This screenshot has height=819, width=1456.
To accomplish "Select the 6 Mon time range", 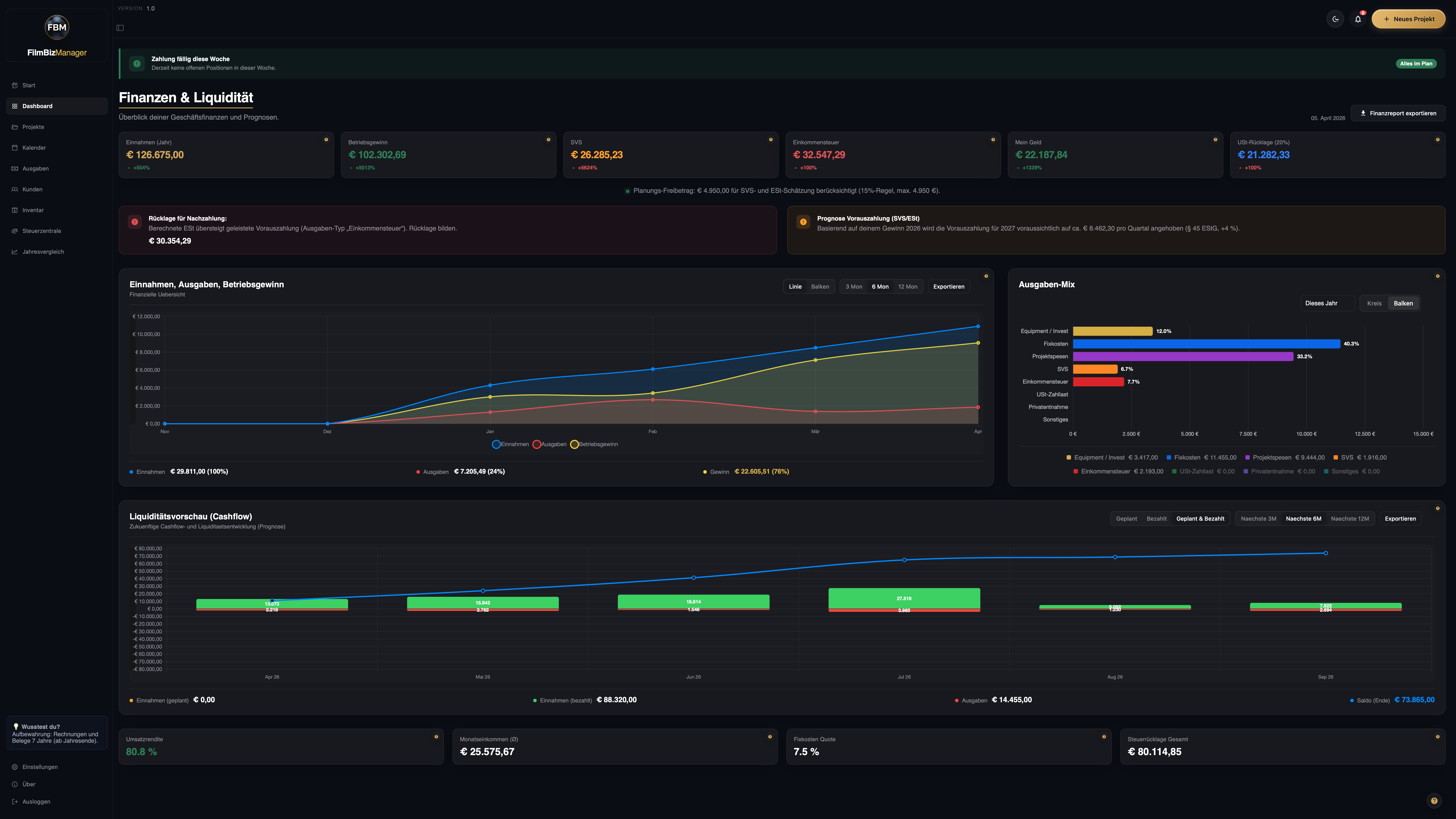I will (x=880, y=287).
